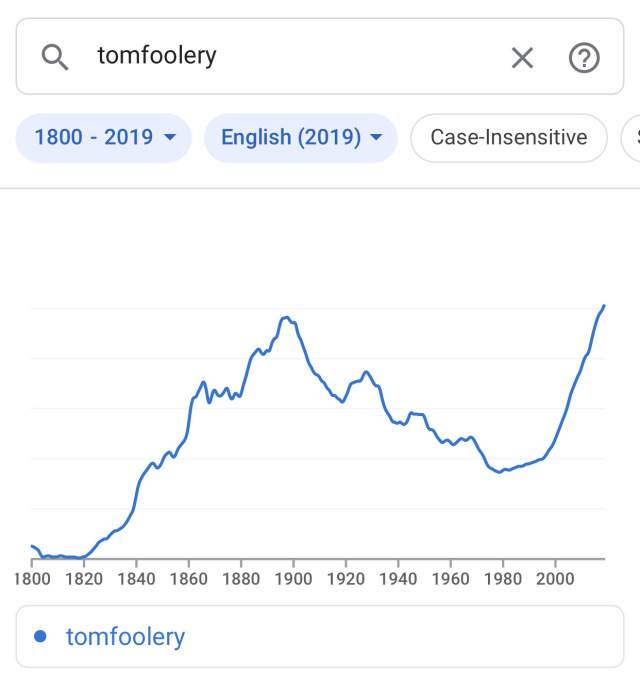Select the 1960 year axis label

(x=450, y=578)
